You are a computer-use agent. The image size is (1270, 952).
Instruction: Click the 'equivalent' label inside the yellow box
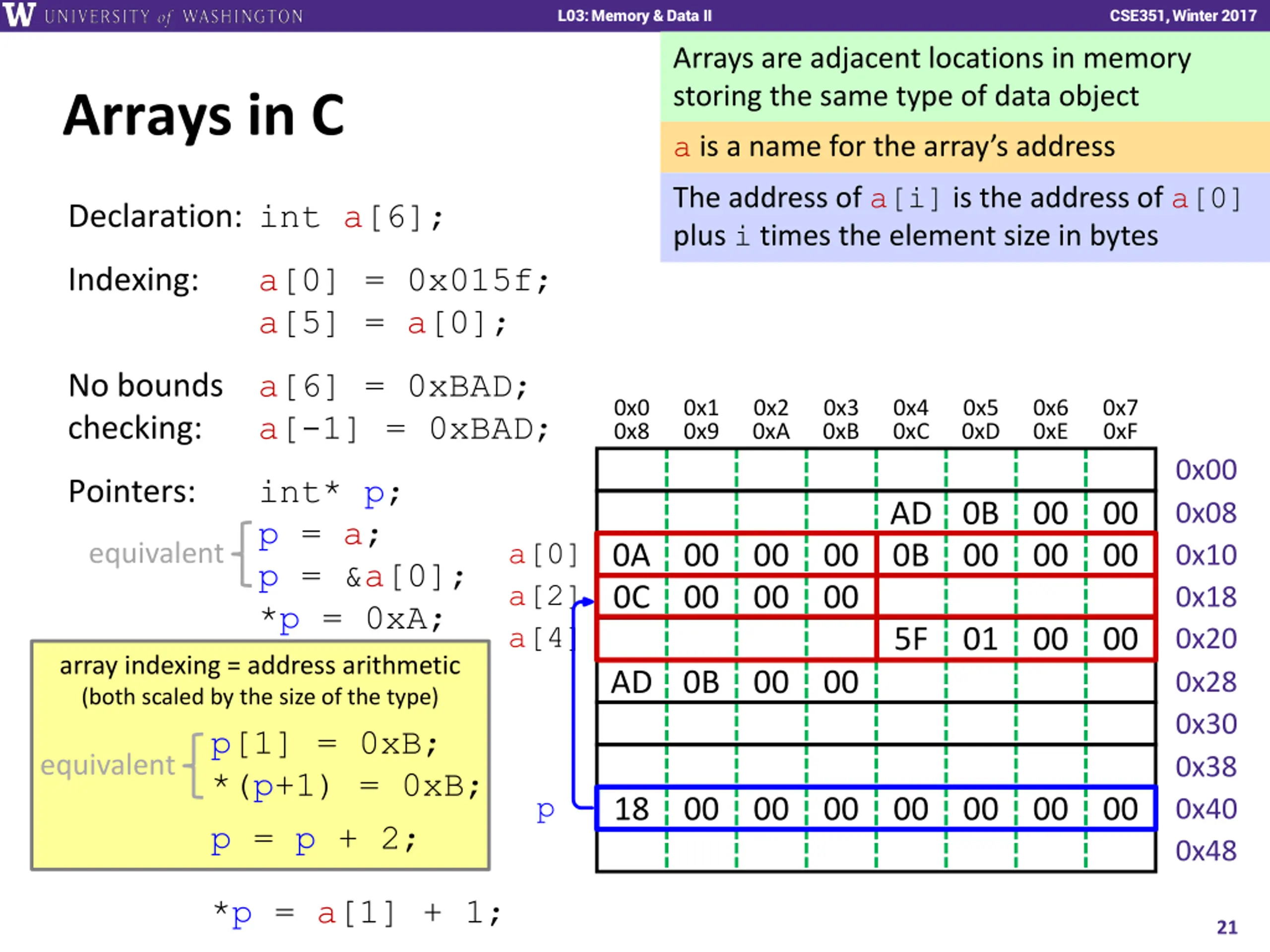107,766
